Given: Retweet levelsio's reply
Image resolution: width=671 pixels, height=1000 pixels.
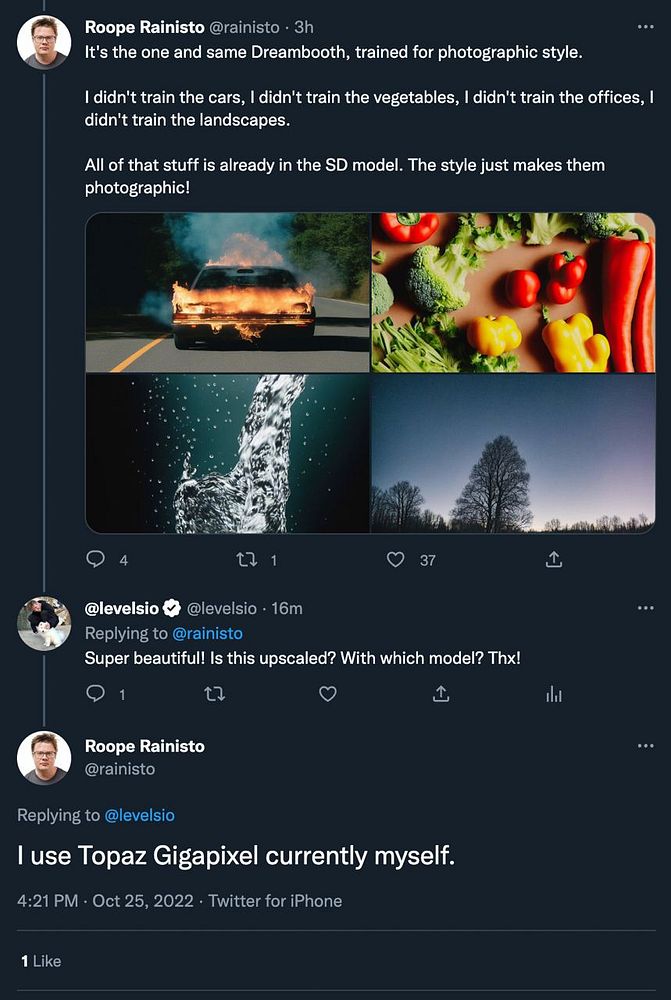Looking at the screenshot, I should pos(213,693).
